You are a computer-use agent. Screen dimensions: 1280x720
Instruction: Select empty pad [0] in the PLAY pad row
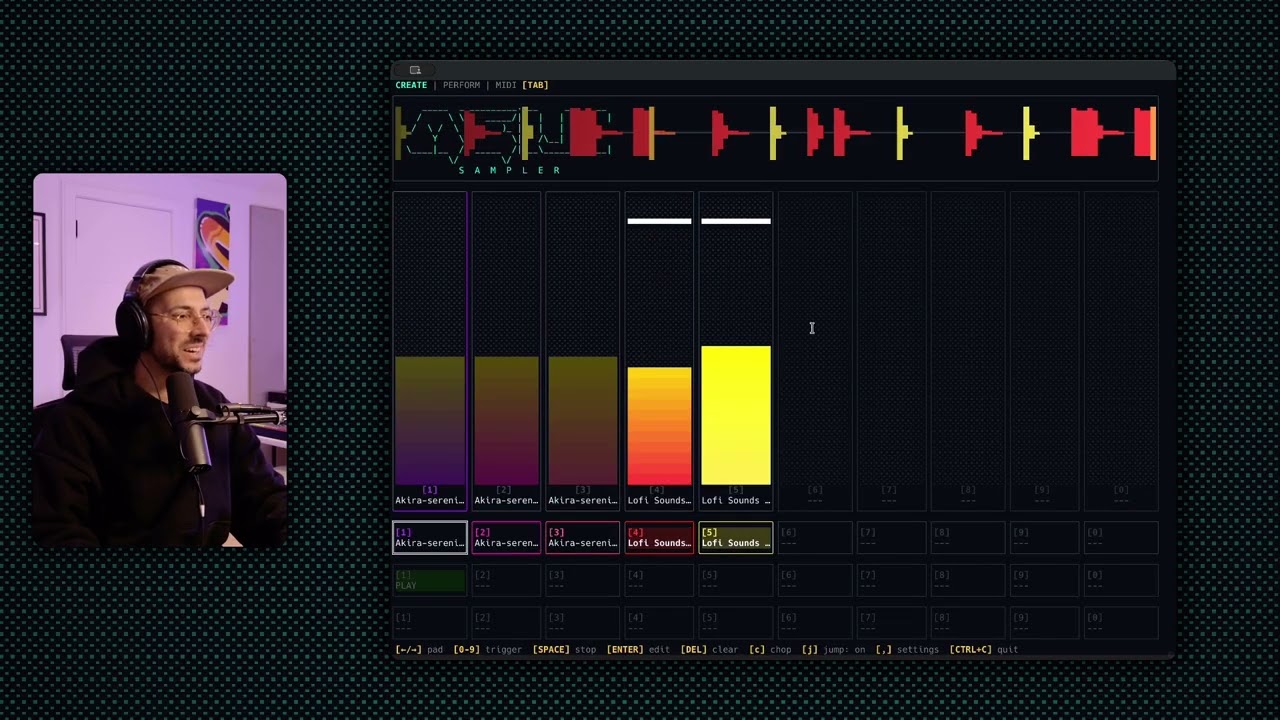[x=1121, y=580]
